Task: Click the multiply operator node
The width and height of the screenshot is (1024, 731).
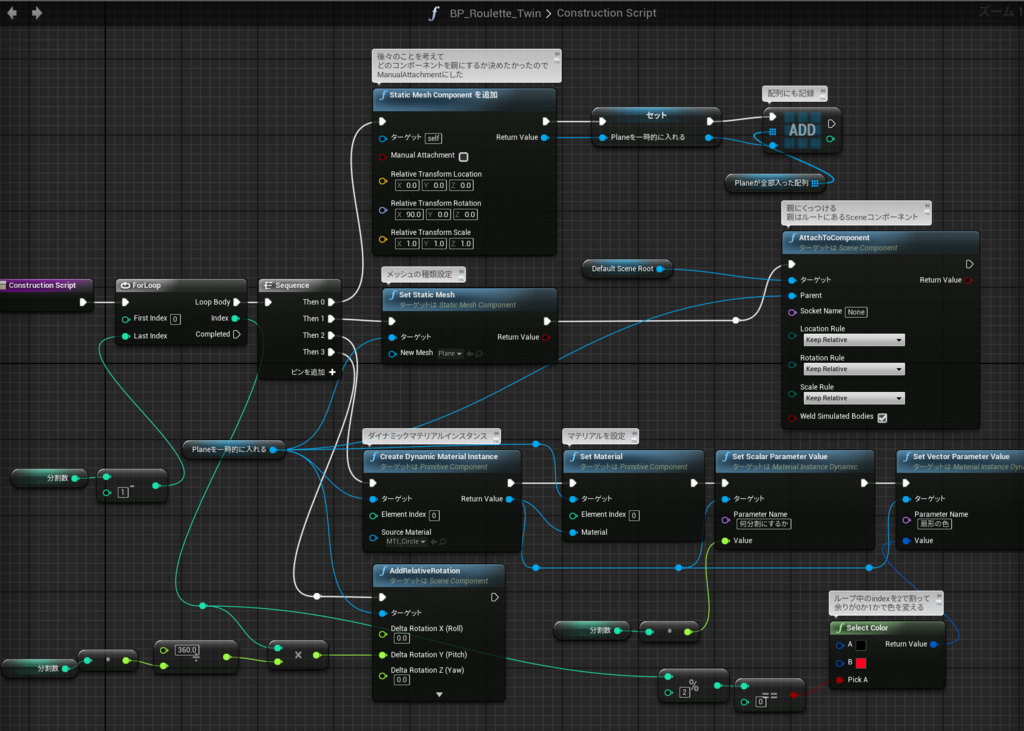Action: [x=298, y=655]
